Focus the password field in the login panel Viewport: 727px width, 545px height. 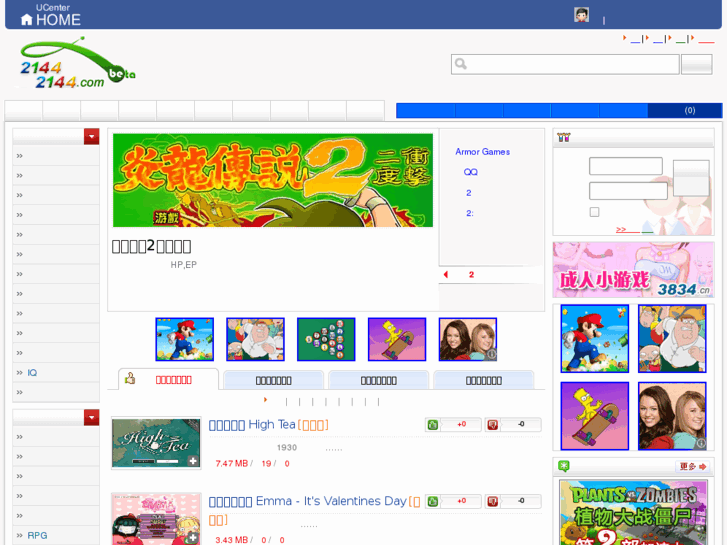click(628, 191)
